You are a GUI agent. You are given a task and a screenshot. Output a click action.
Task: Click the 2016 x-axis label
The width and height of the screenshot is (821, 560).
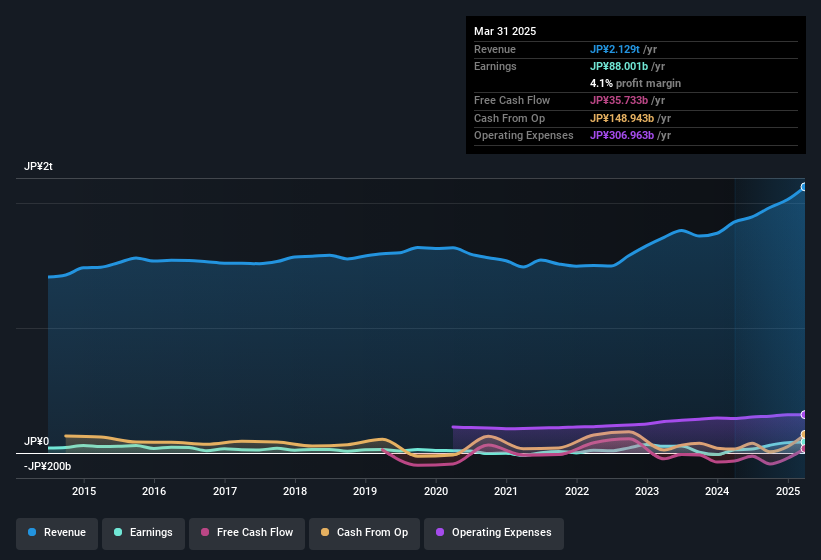point(154,491)
